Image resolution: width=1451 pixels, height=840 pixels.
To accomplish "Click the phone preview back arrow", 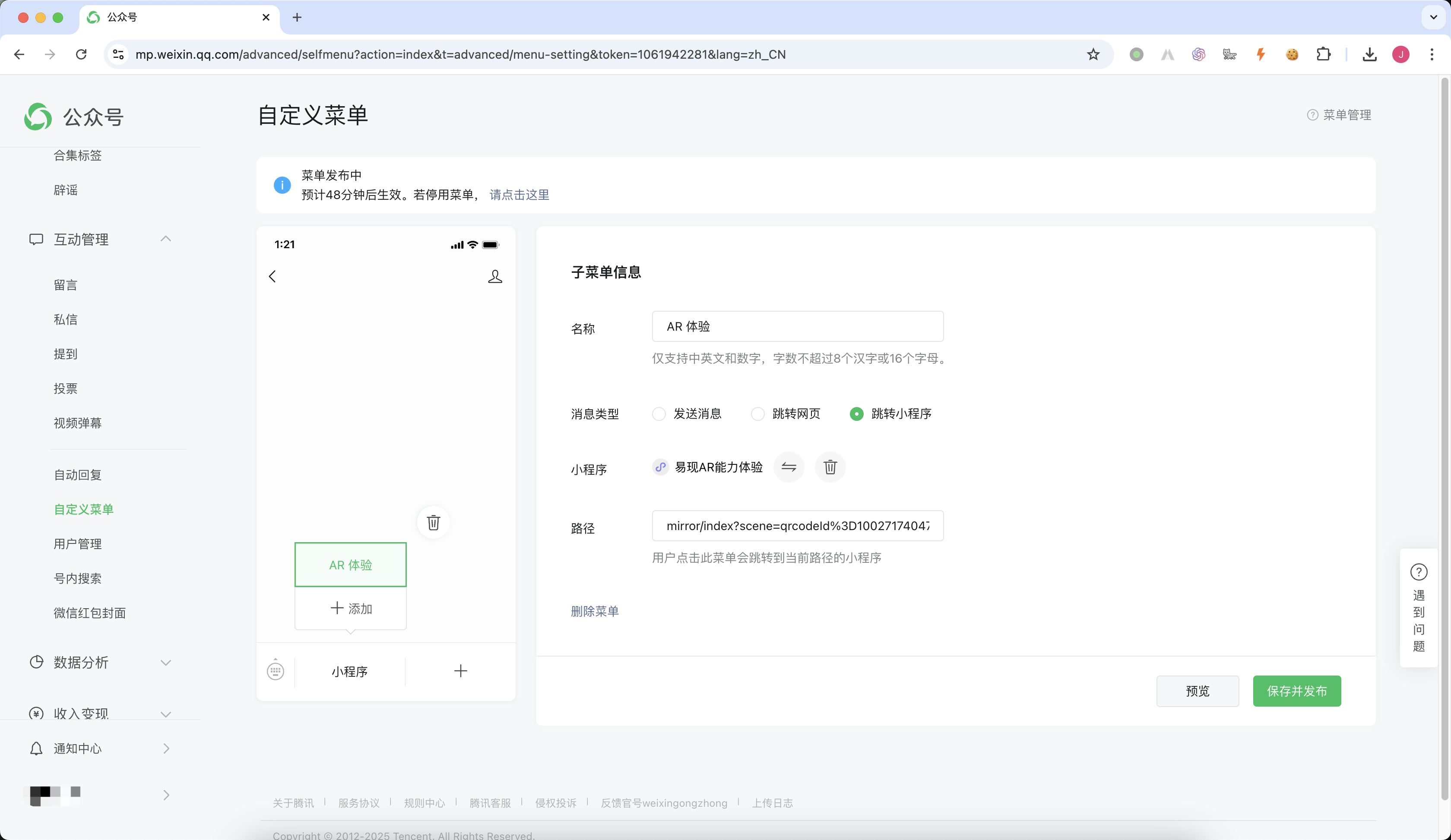I will point(272,276).
